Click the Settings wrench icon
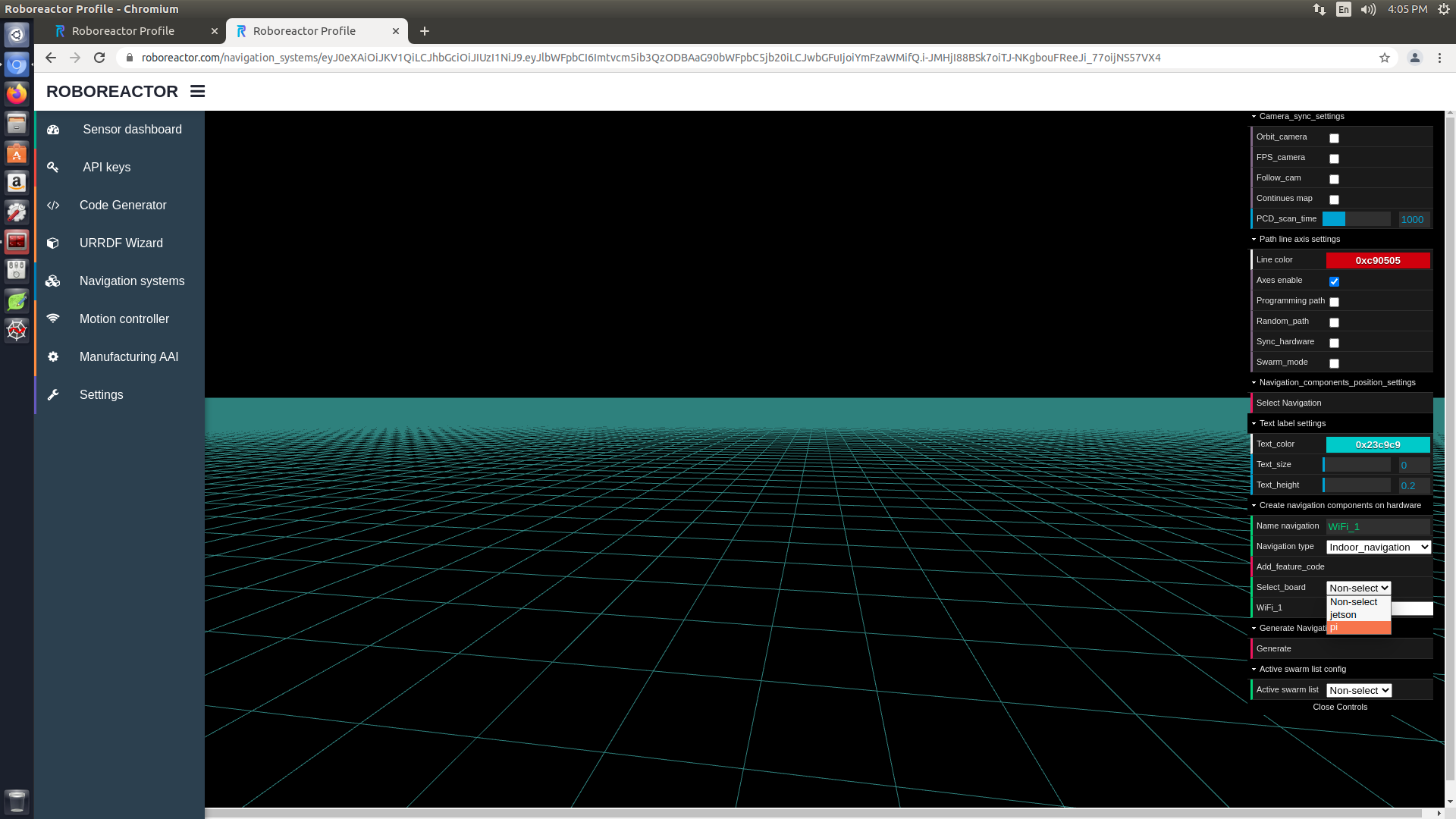Viewport: 1456px width, 819px height. [x=53, y=395]
